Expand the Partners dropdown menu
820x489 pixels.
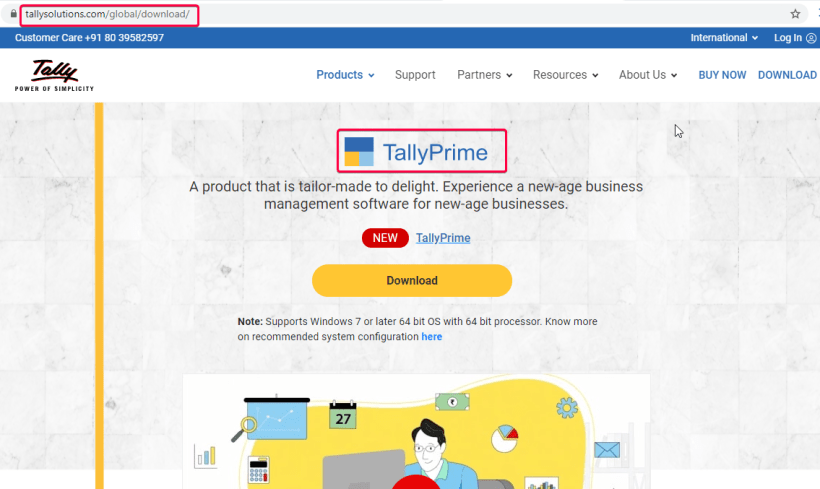(484, 75)
